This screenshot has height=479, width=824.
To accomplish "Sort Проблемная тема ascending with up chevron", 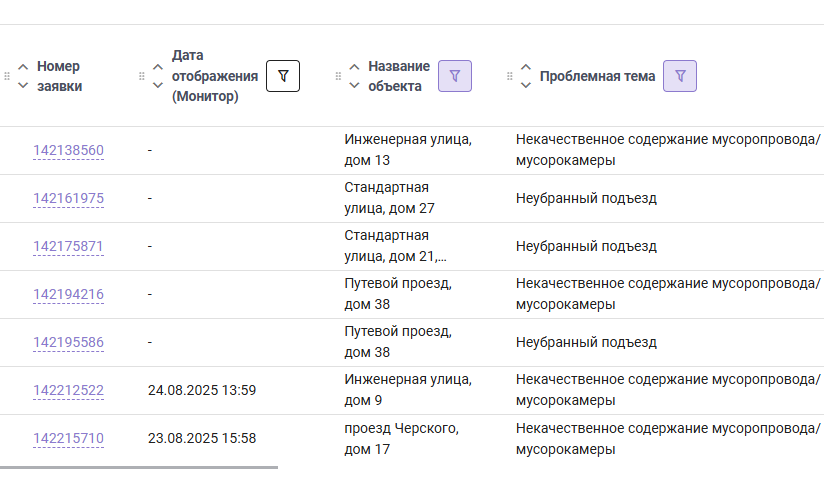I will click(x=526, y=67).
